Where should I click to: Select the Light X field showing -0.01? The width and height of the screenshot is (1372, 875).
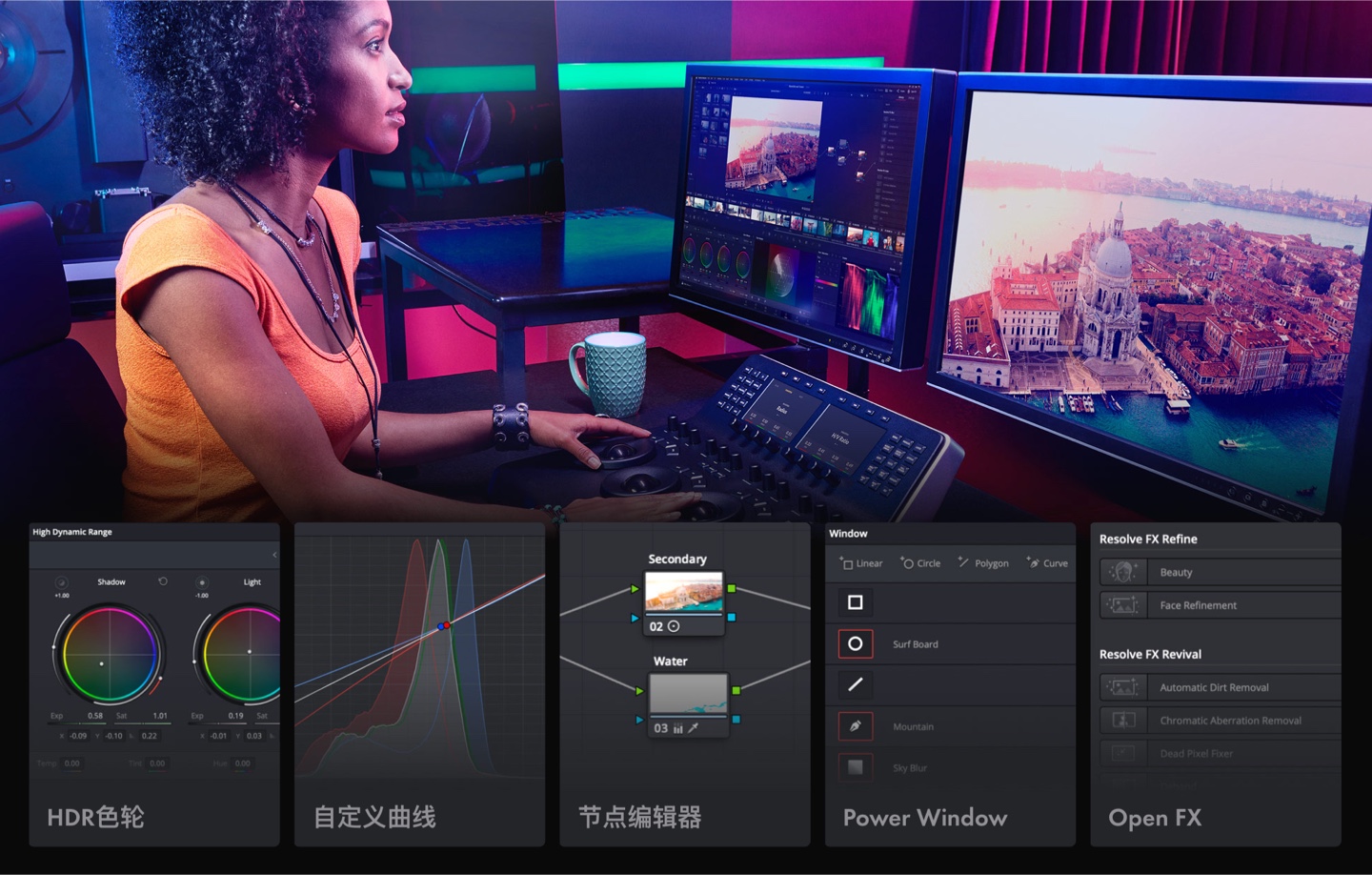tap(219, 736)
